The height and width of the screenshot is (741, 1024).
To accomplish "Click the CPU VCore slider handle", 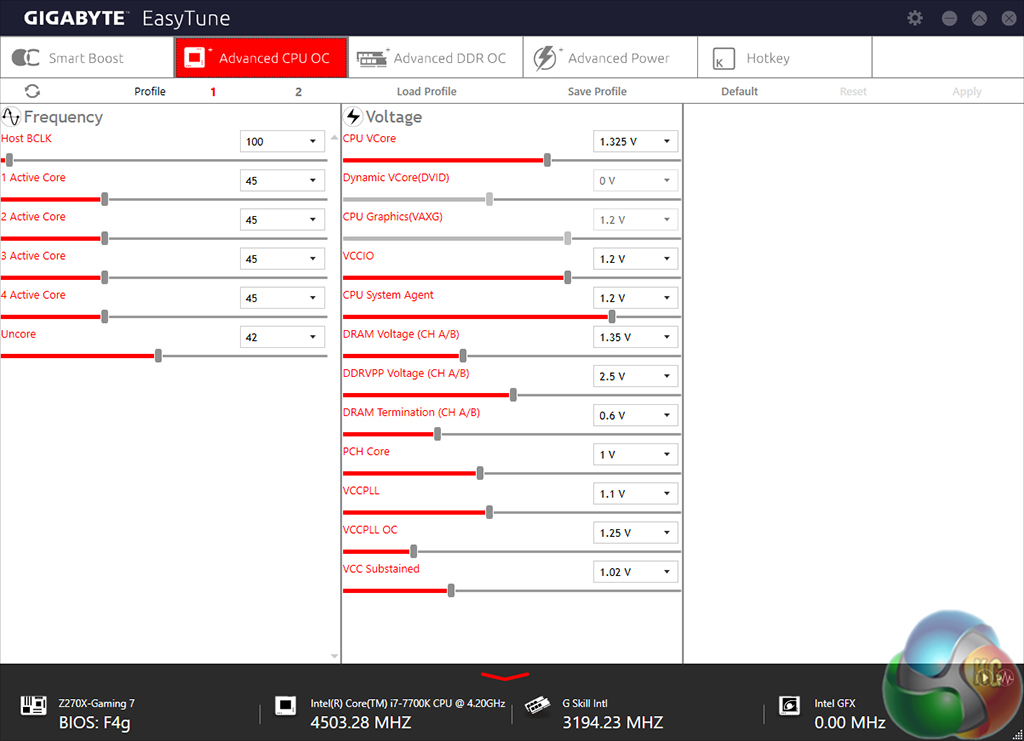I will [547, 160].
